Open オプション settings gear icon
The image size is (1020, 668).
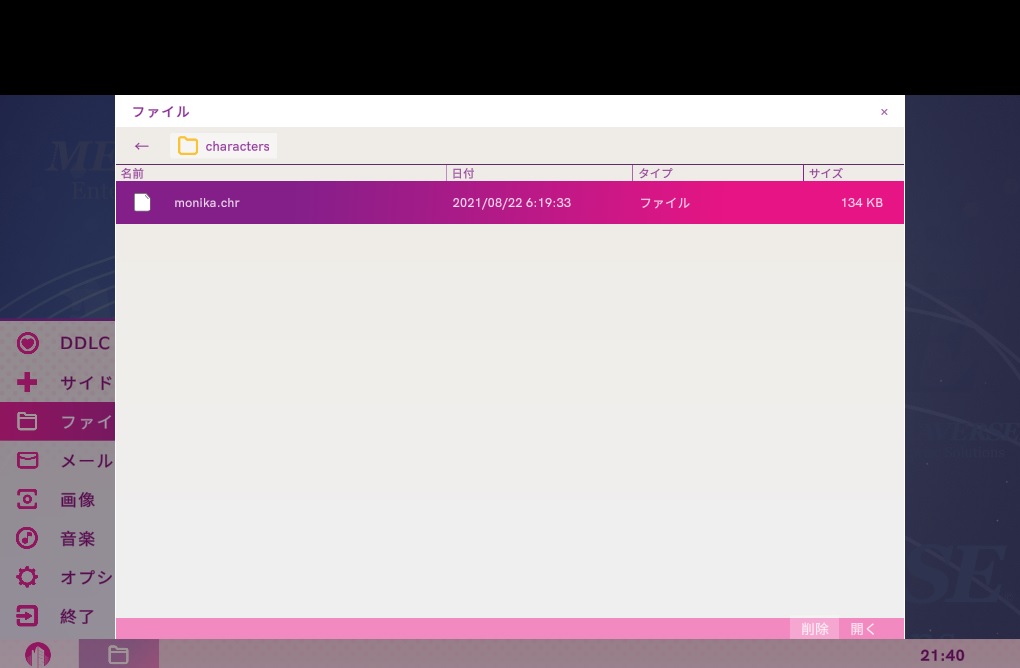[28, 577]
